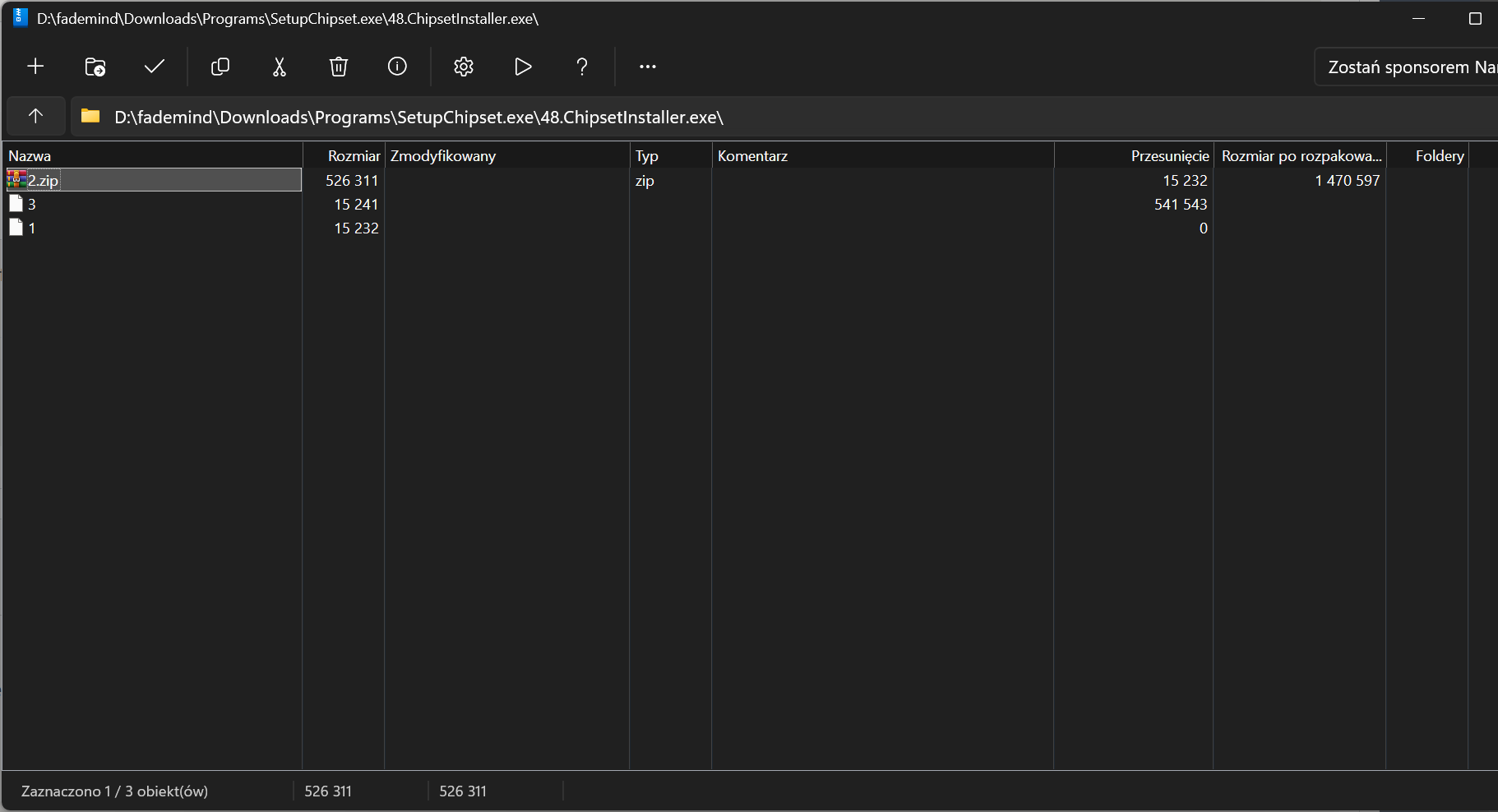Viewport: 1498px width, 812px height.
Task: Click the Test checkmark toolbar icon
Action: click(155, 67)
